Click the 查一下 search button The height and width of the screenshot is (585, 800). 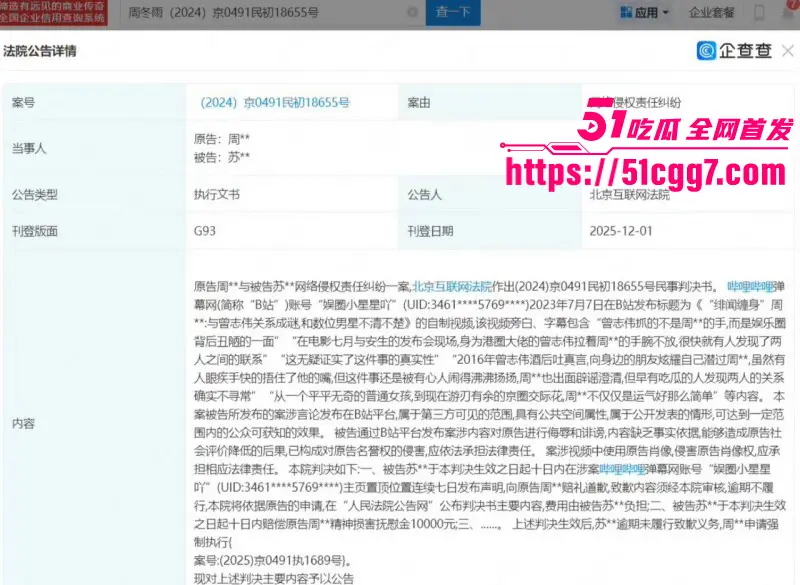[x=453, y=12]
